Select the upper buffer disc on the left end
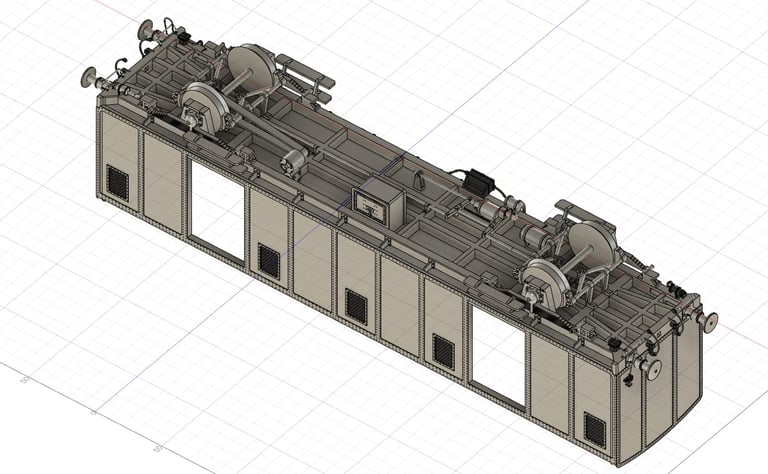The height and width of the screenshot is (474, 768). [x=145, y=29]
